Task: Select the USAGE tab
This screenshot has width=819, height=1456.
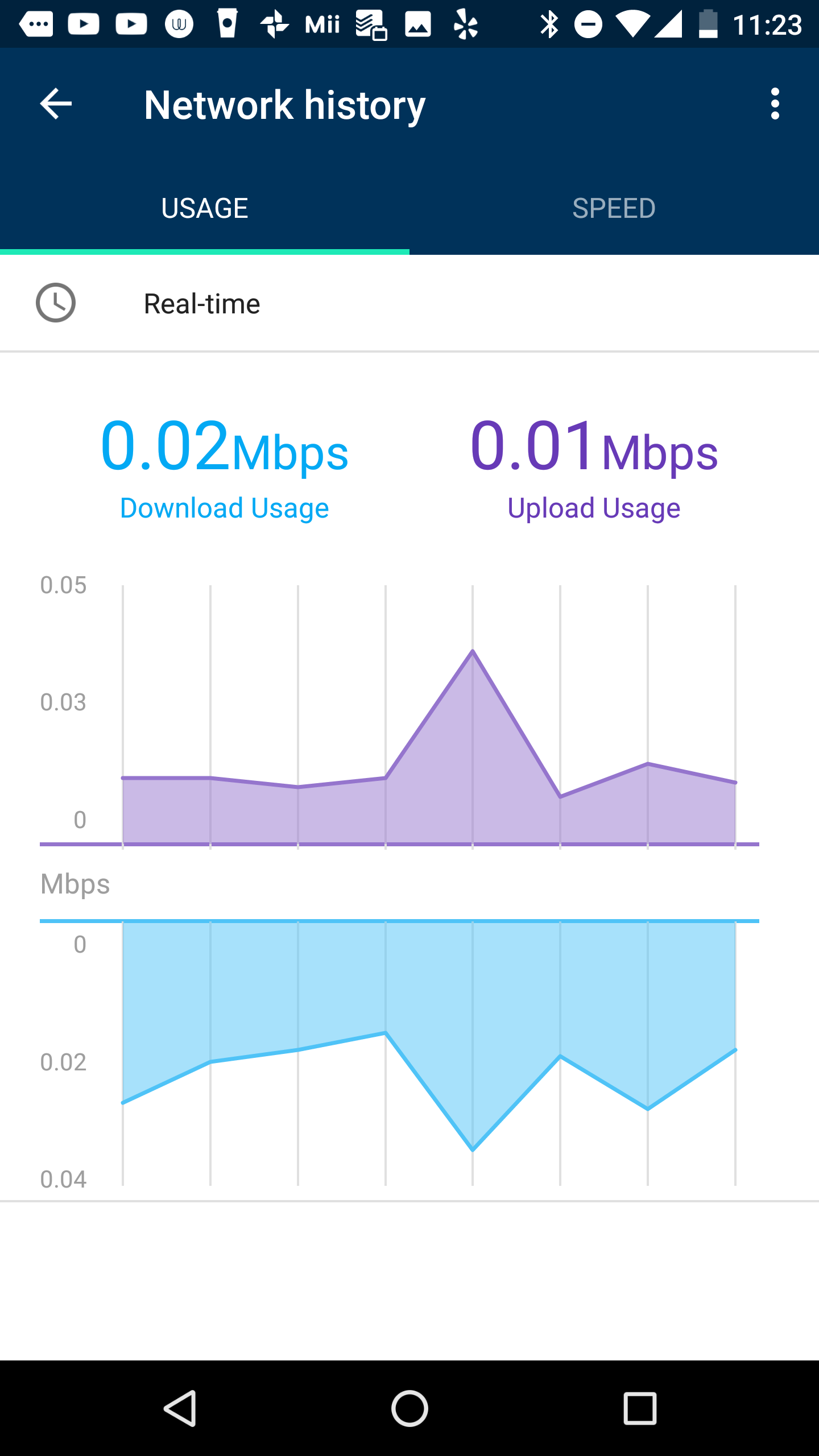Action: click(205, 208)
